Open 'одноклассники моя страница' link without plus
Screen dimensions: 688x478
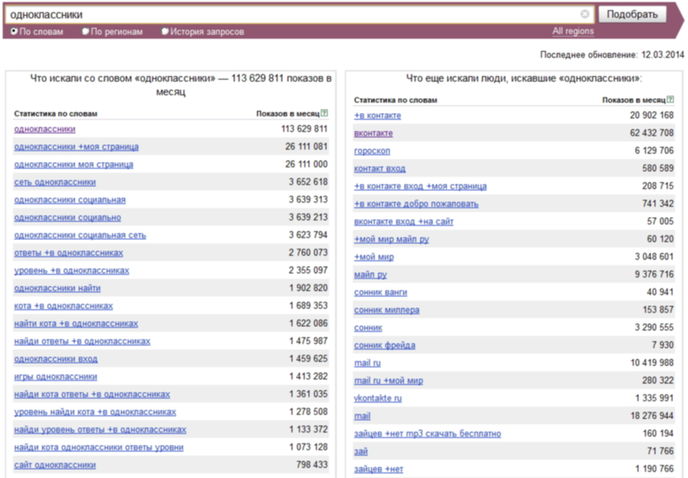click(74, 165)
